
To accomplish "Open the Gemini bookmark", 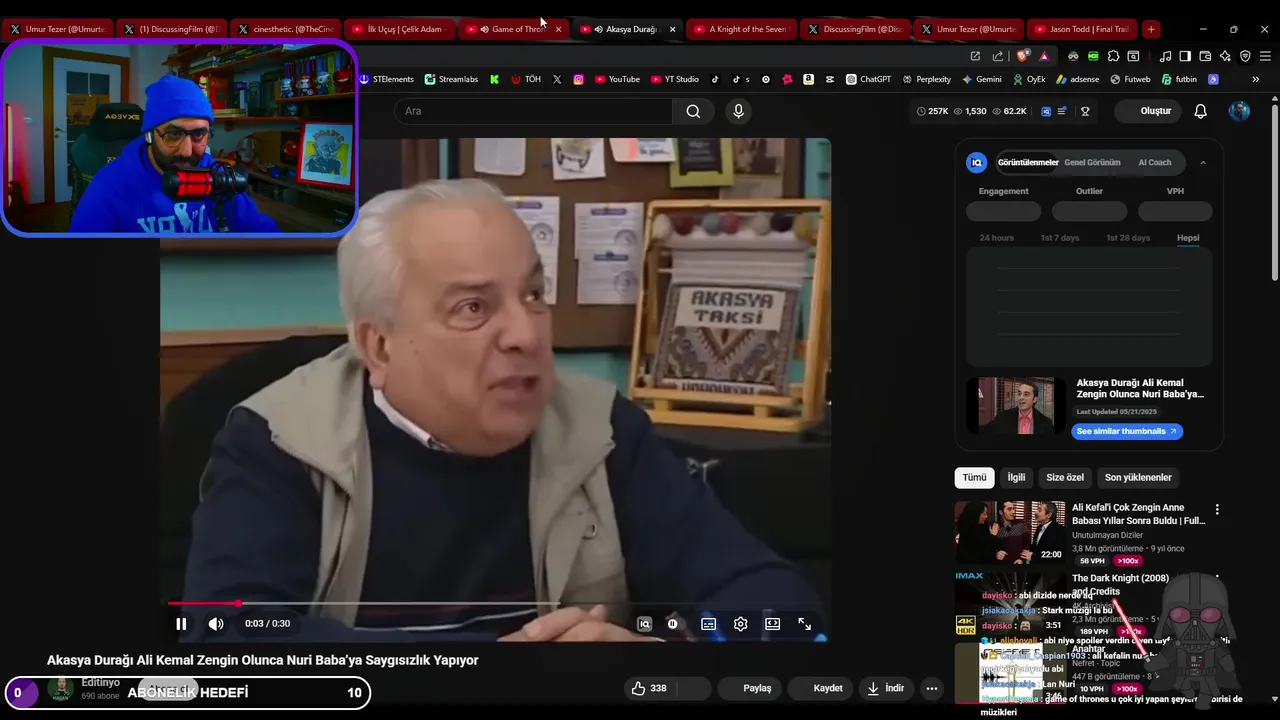I will pos(981,79).
